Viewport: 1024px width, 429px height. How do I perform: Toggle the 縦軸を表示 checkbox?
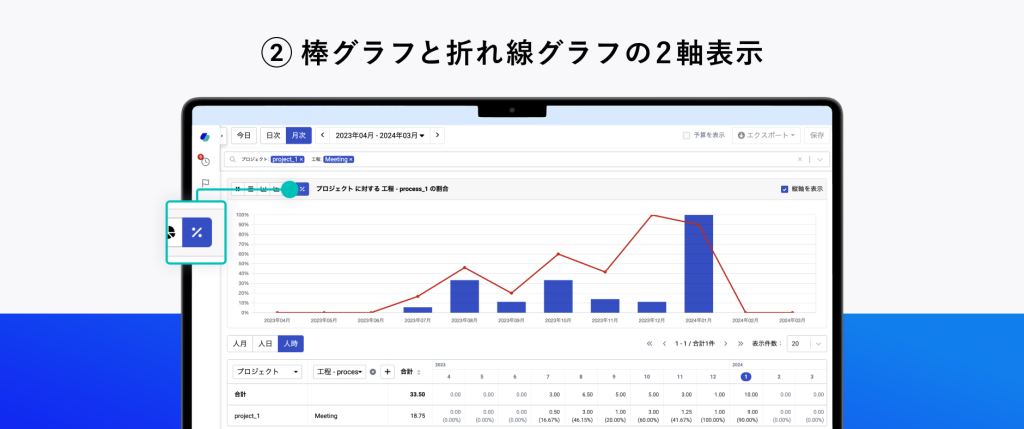click(x=784, y=188)
